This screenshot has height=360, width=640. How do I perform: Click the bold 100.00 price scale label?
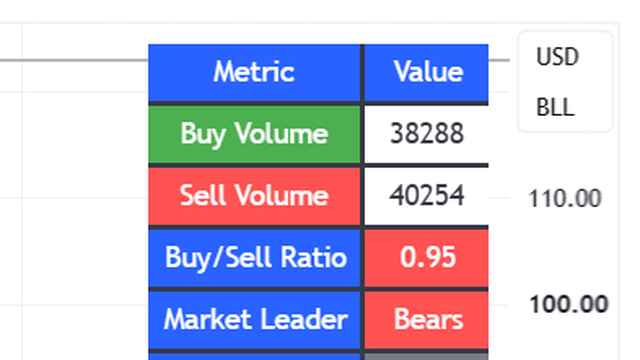(569, 304)
